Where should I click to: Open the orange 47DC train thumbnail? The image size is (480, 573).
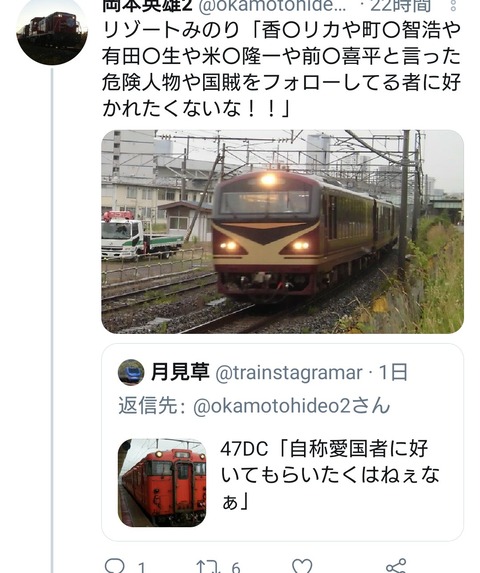[x=162, y=482]
